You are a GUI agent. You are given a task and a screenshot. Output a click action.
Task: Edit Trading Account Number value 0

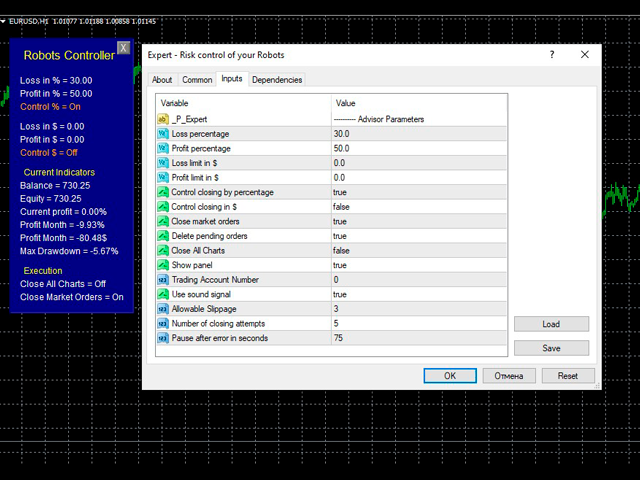tap(419, 280)
